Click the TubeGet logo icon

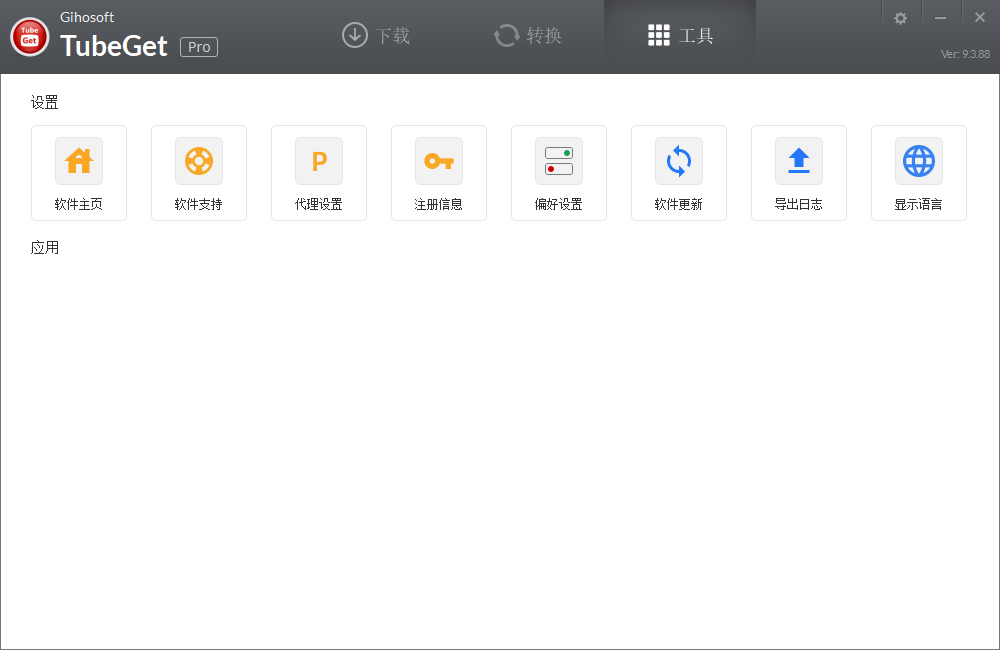point(29,36)
